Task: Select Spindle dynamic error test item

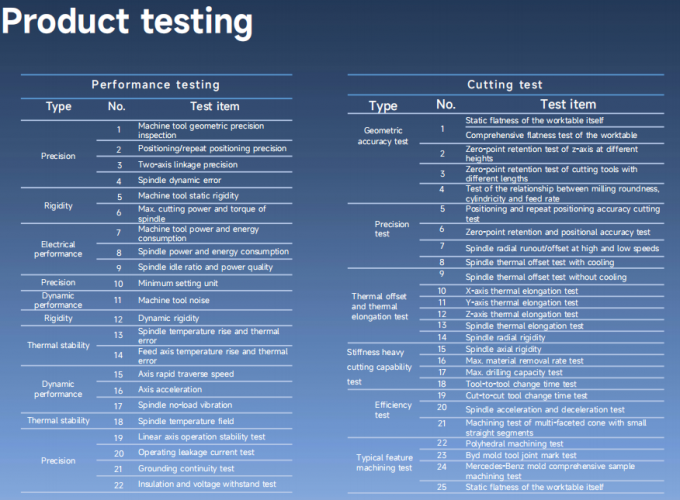Action: [180, 180]
